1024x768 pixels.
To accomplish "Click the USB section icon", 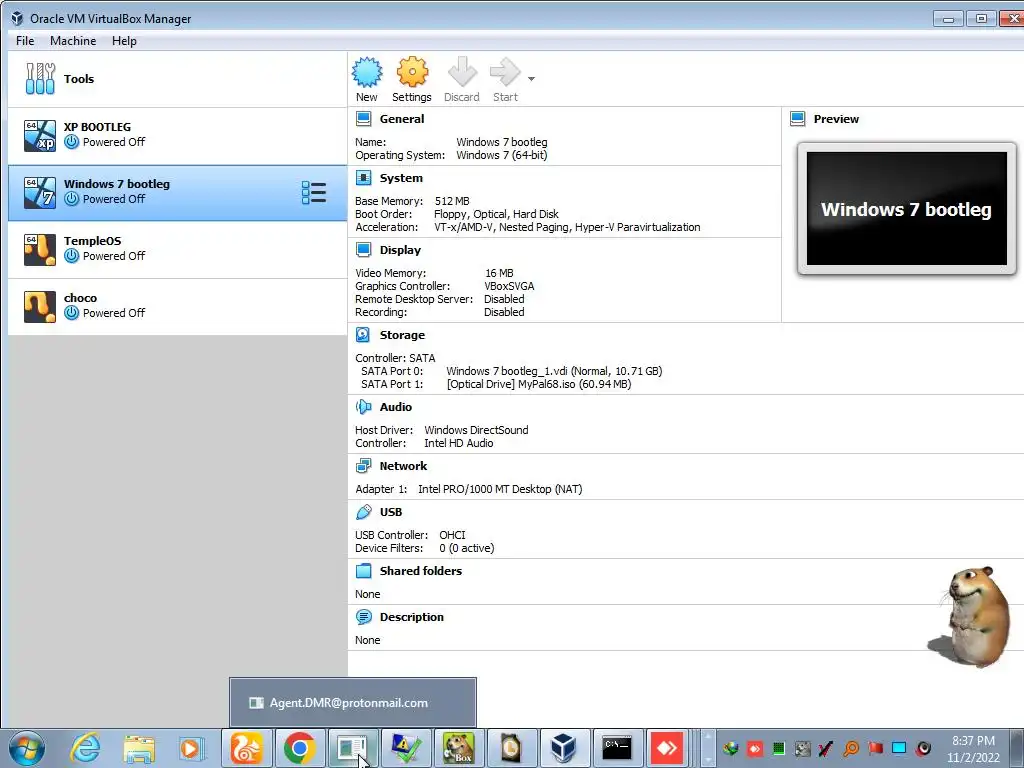I will pos(363,512).
